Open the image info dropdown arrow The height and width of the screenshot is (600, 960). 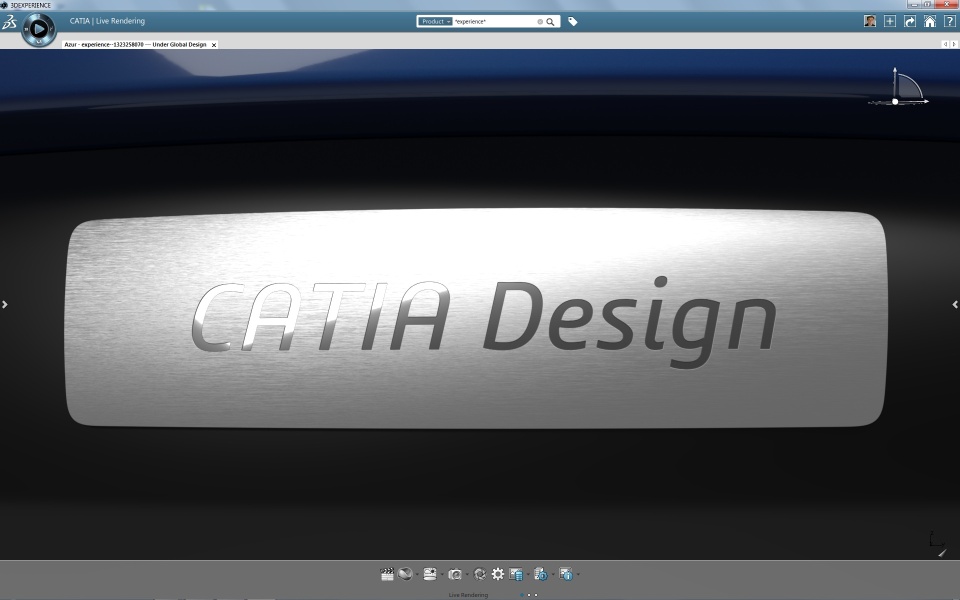click(578, 574)
